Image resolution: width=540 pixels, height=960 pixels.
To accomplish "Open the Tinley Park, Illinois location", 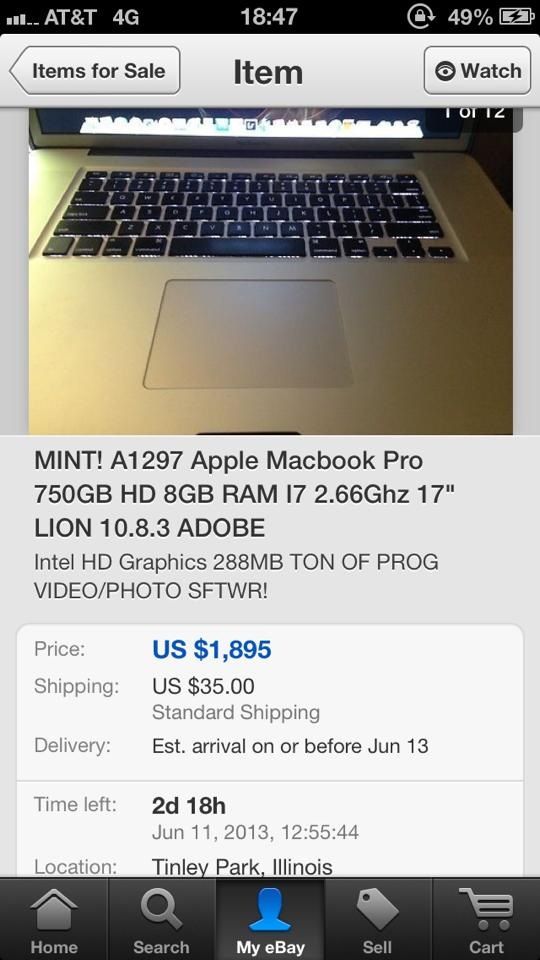I will [242, 866].
